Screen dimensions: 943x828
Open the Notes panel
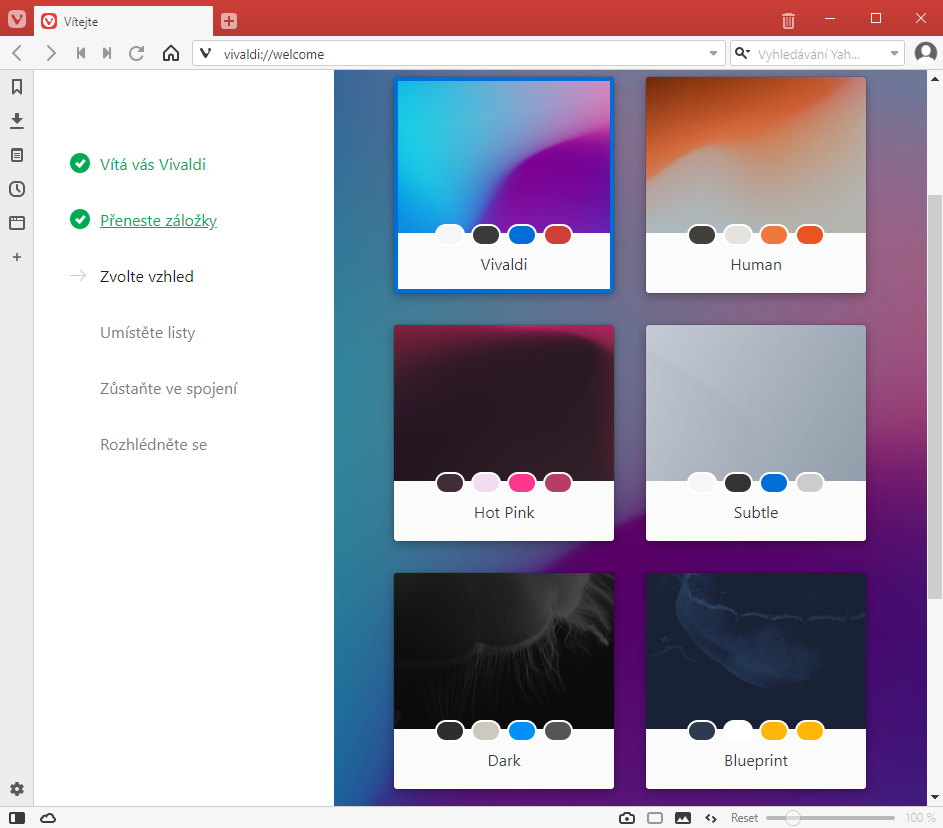[17, 155]
